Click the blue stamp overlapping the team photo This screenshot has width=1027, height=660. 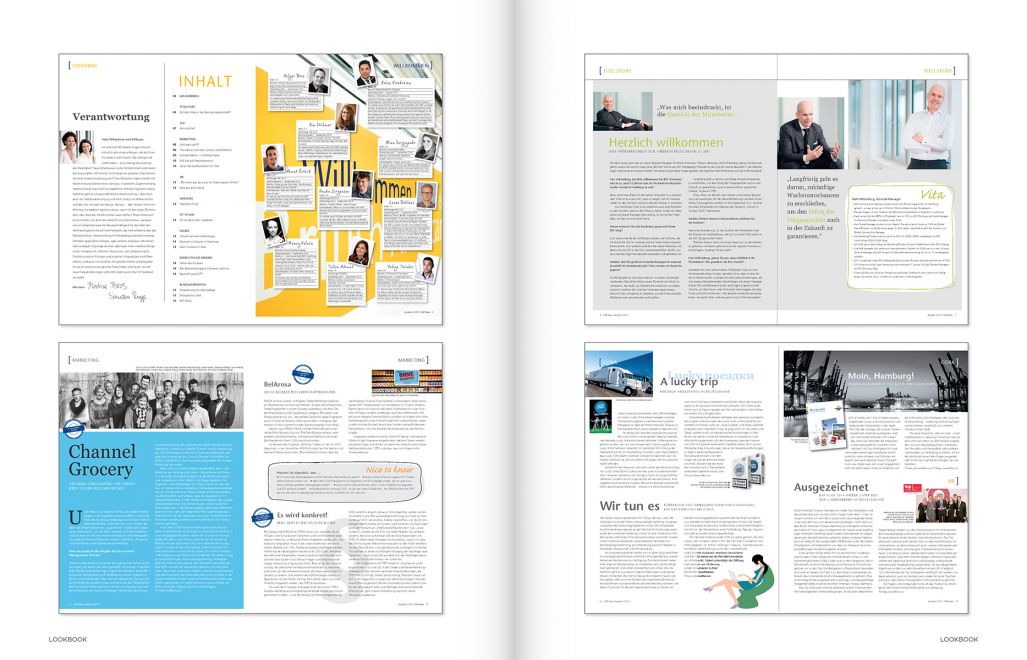pyautogui.click(x=73, y=429)
